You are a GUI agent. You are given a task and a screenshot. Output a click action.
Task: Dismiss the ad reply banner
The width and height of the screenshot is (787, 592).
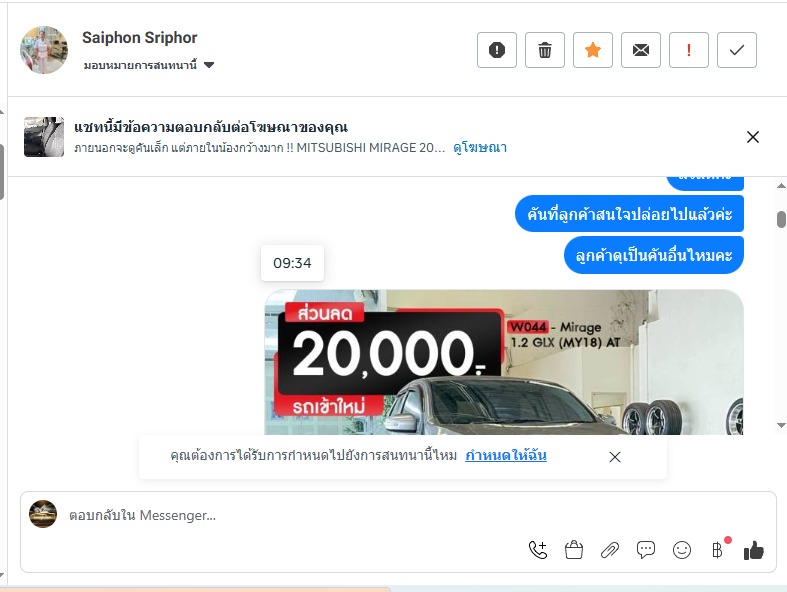(752, 137)
